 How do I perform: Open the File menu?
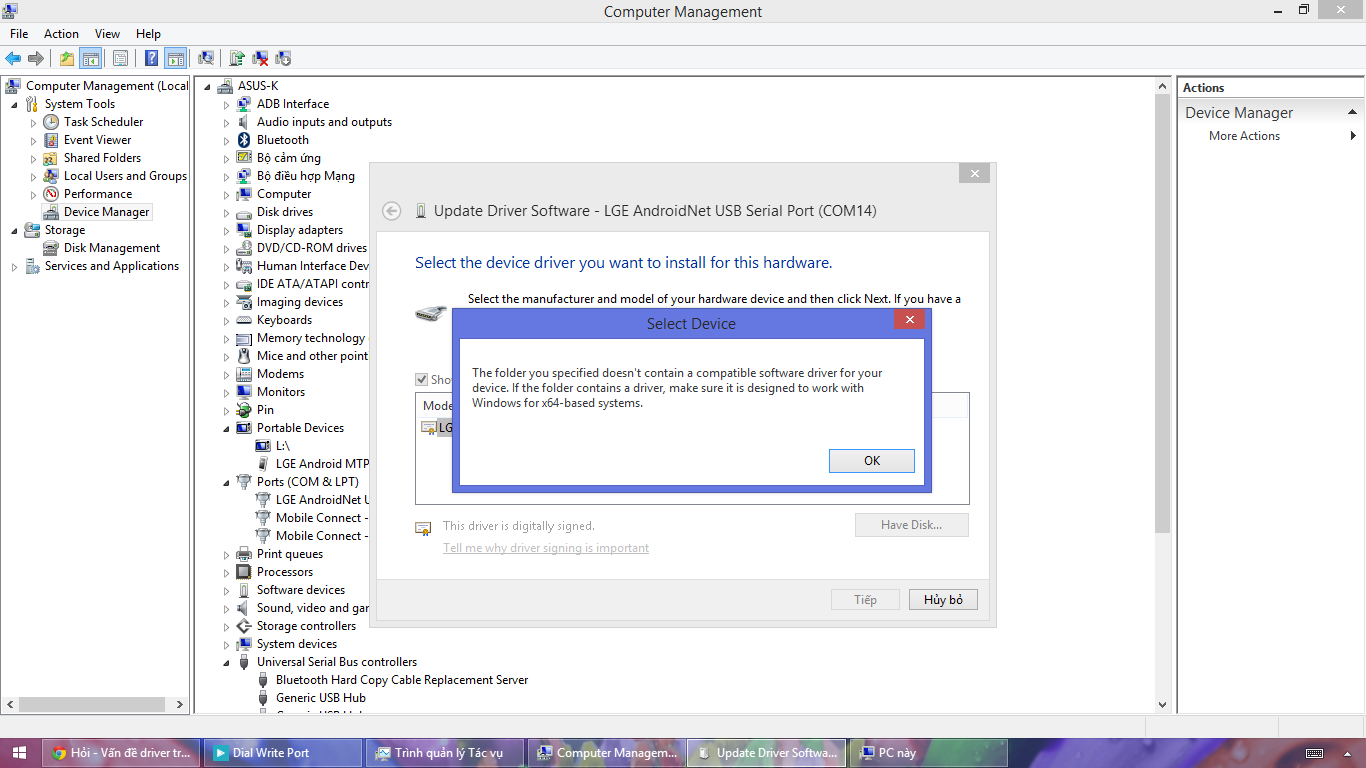19,34
